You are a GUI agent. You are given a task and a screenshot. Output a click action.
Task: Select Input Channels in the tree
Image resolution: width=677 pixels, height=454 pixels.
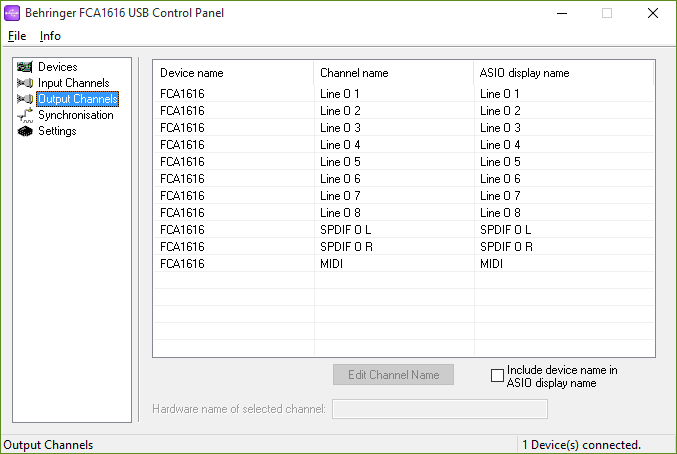pos(73,83)
